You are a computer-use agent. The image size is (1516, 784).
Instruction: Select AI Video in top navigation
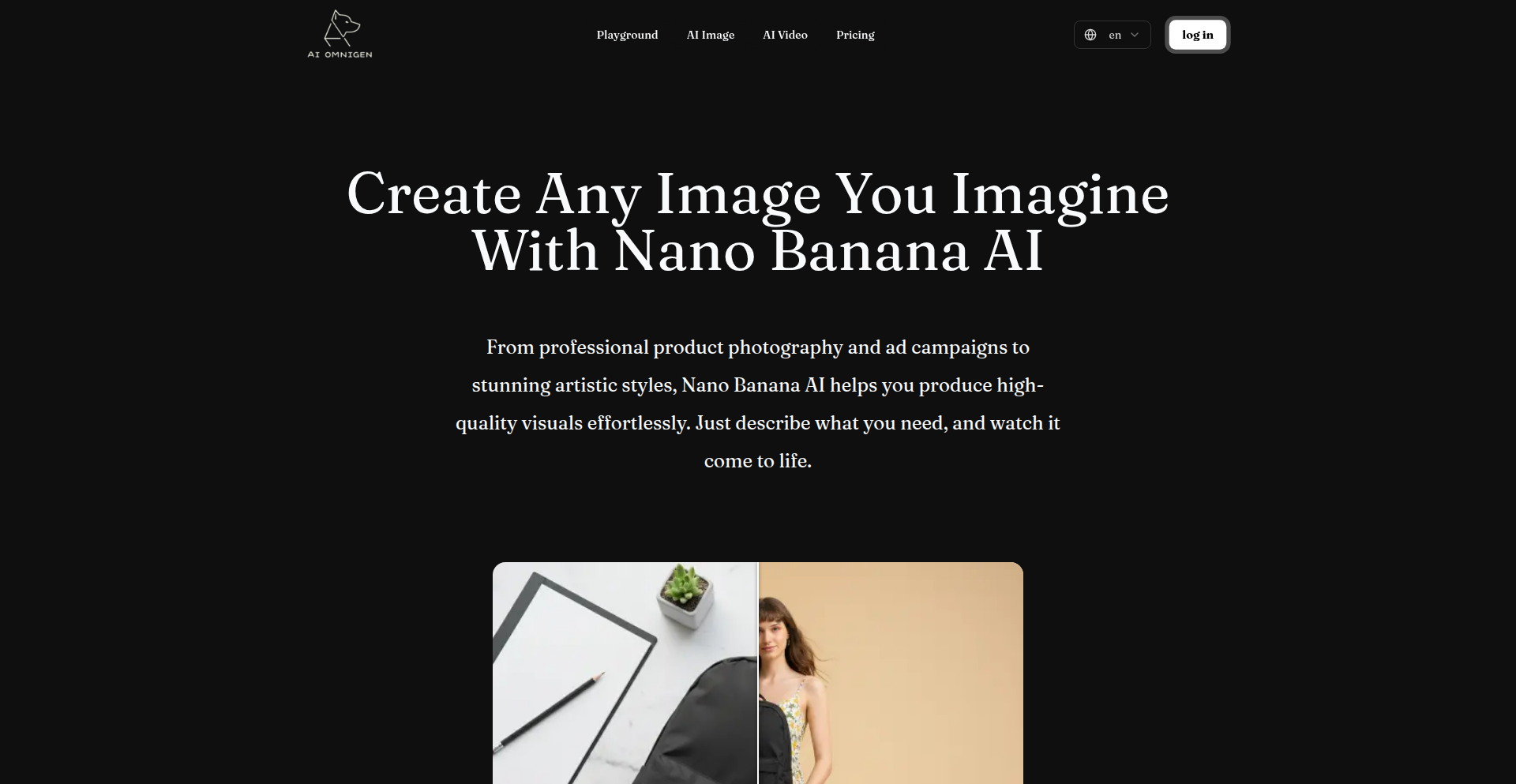point(785,35)
